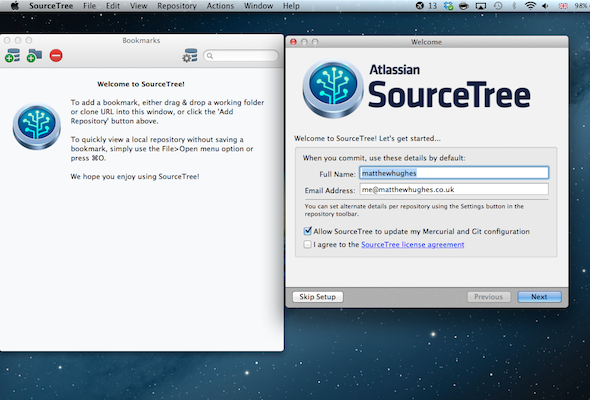Click the volume icon in menu bar
Image resolution: width=590 pixels, height=400 pixels.
click(545, 6)
